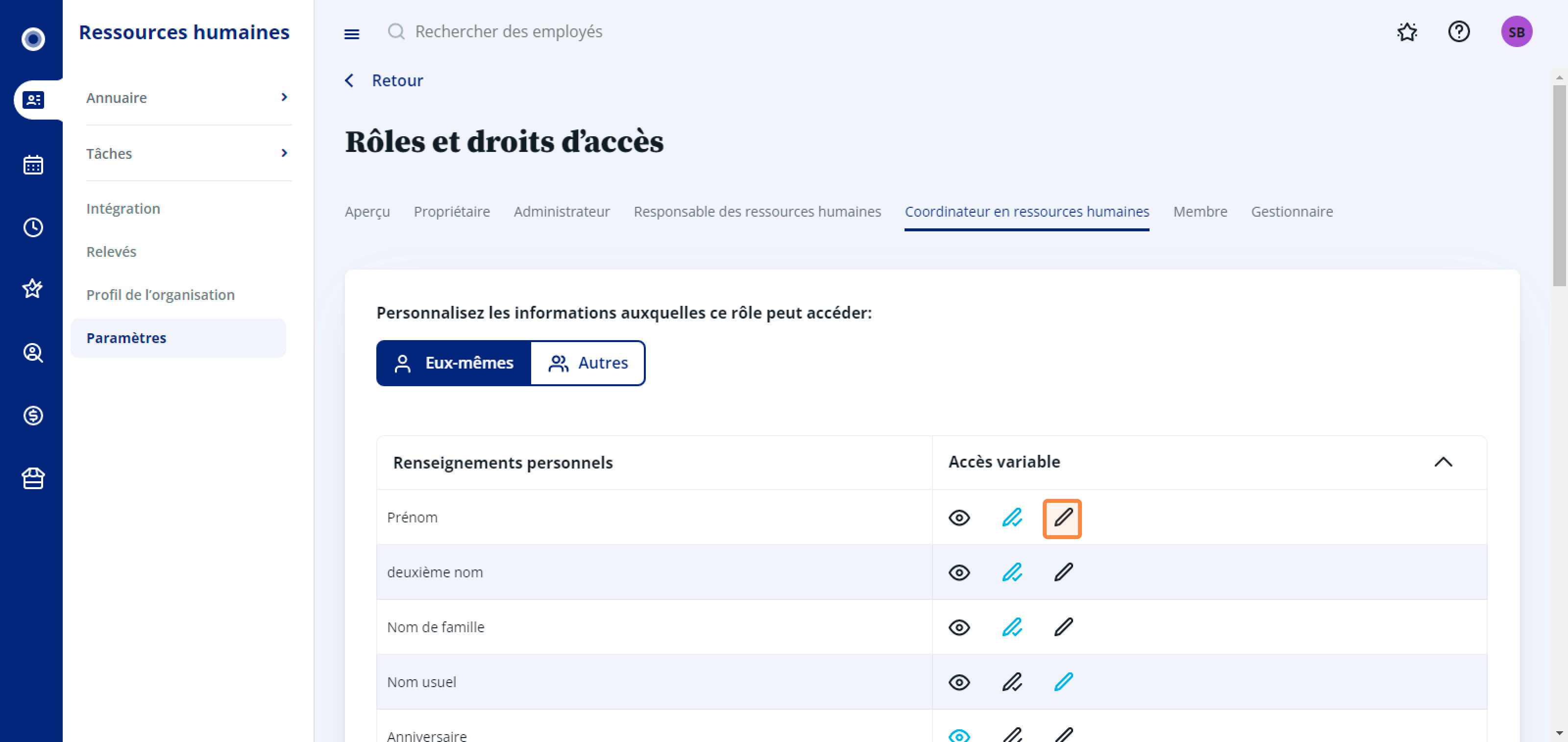The height and width of the screenshot is (742, 1568).
Task: Open the calendar sidebar icon
Action: point(33,164)
